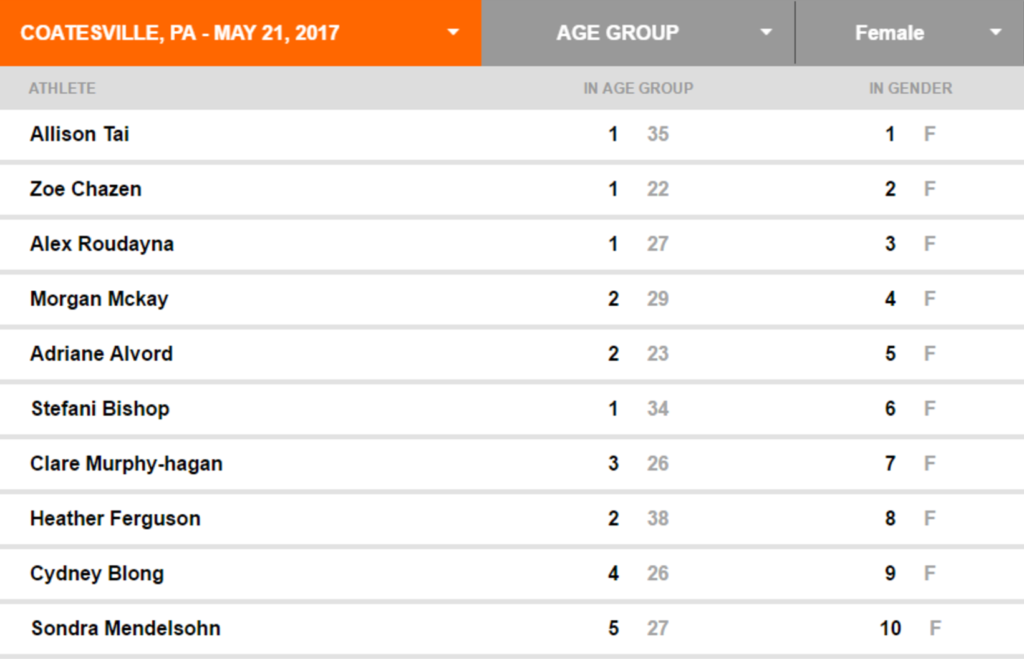Open Cydney Blong's athlete entry
Image resolution: width=1024 pixels, height=659 pixels.
pyautogui.click(x=512, y=573)
